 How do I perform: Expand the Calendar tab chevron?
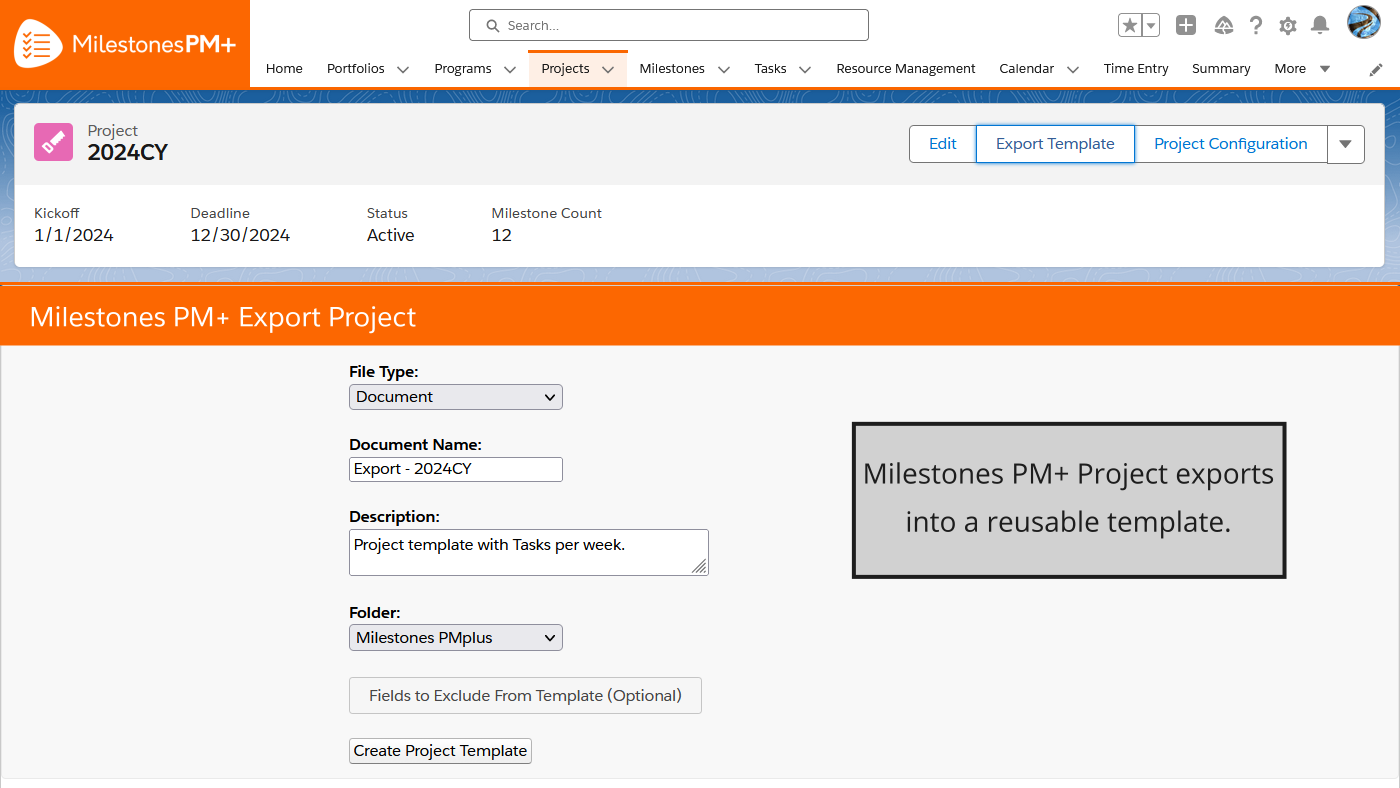tap(1073, 70)
